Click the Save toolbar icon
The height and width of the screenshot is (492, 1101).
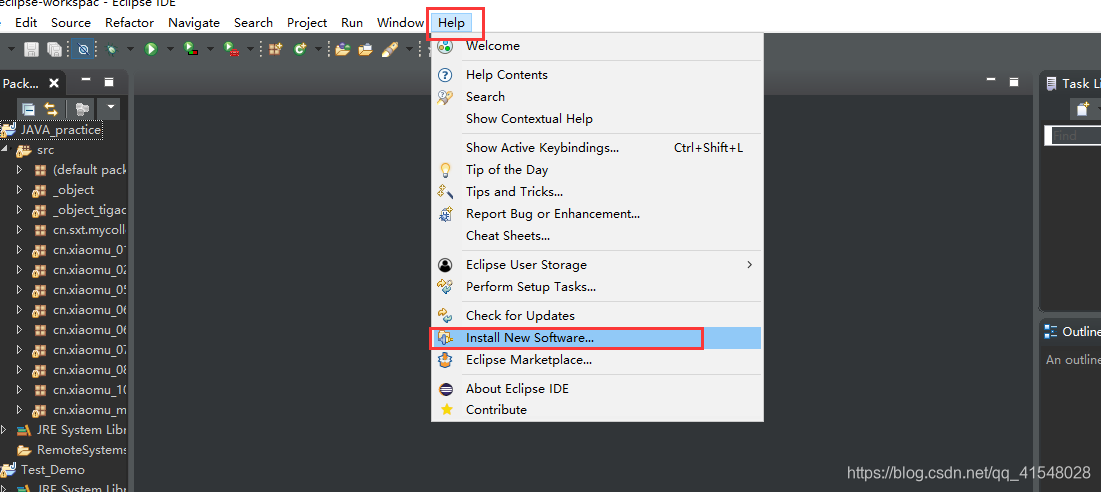(x=32, y=49)
